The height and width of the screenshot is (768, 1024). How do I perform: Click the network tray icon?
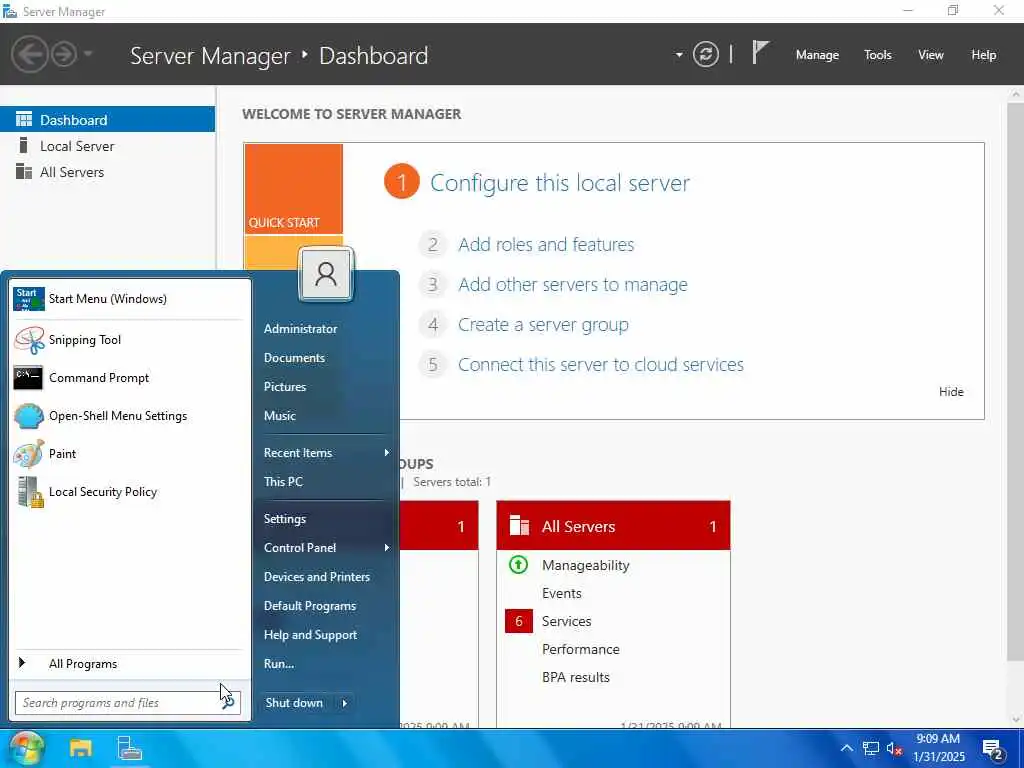pos(871,748)
